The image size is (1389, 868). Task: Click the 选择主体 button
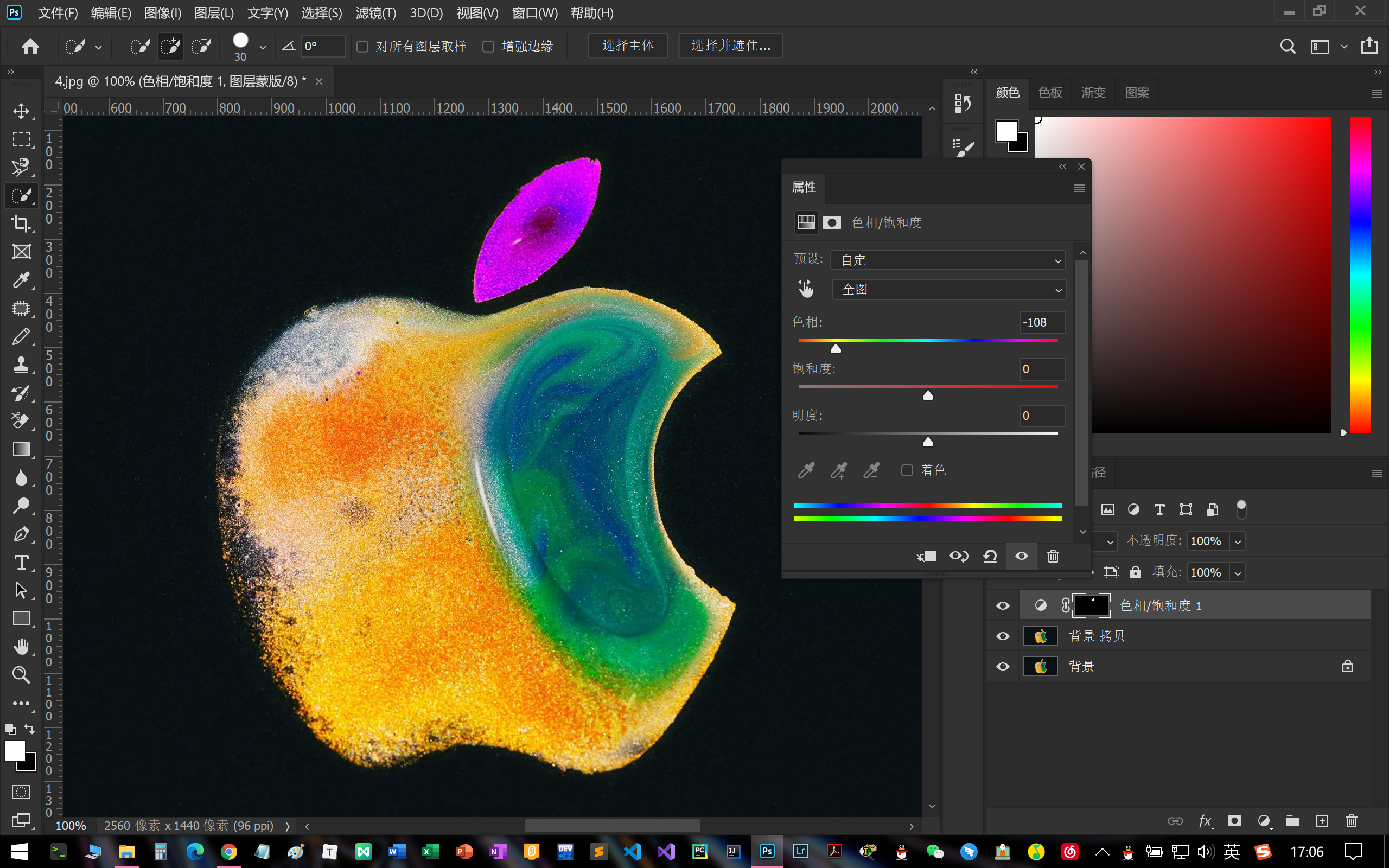628,46
